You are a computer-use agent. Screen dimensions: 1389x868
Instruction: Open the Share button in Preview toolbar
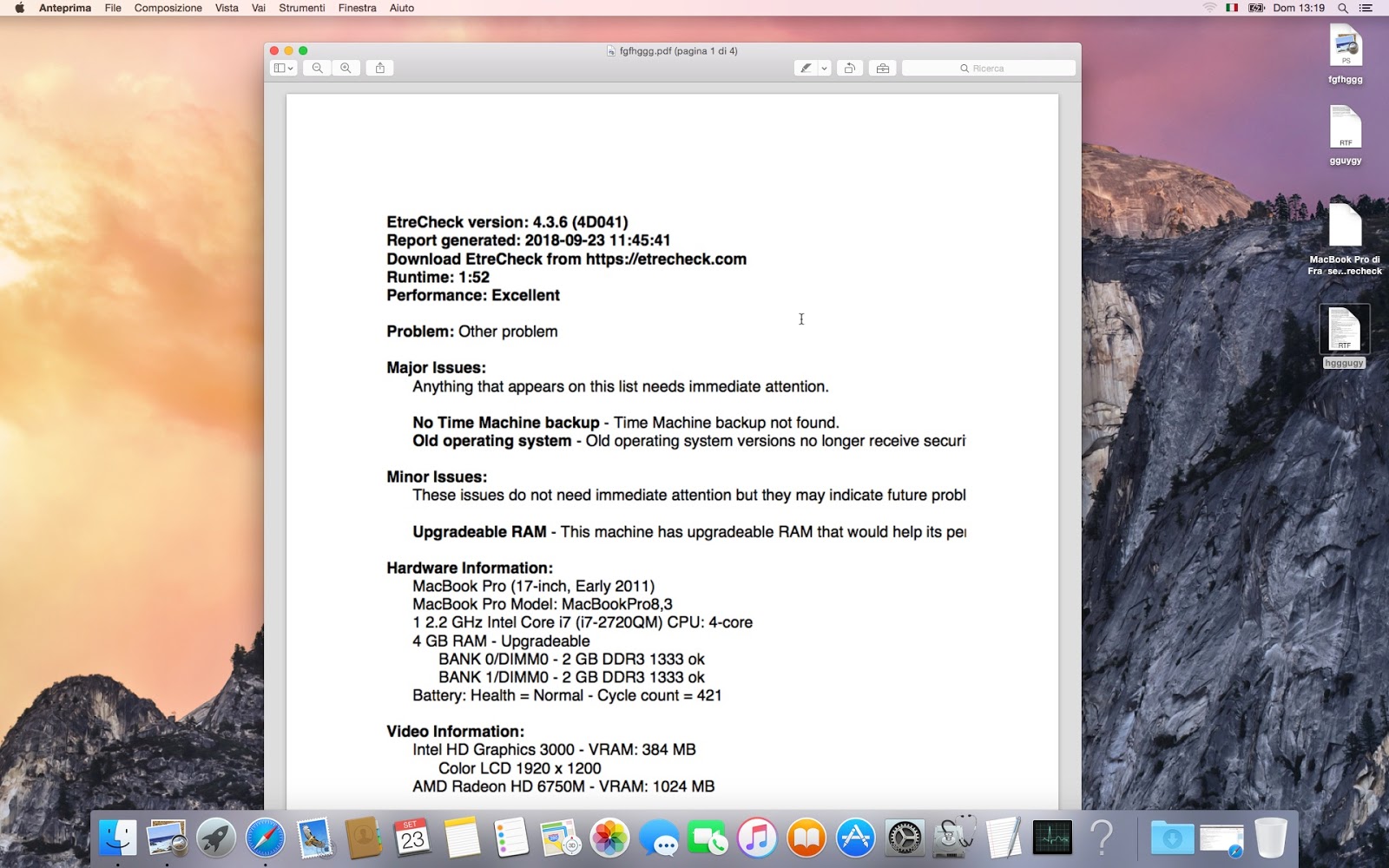point(380,68)
